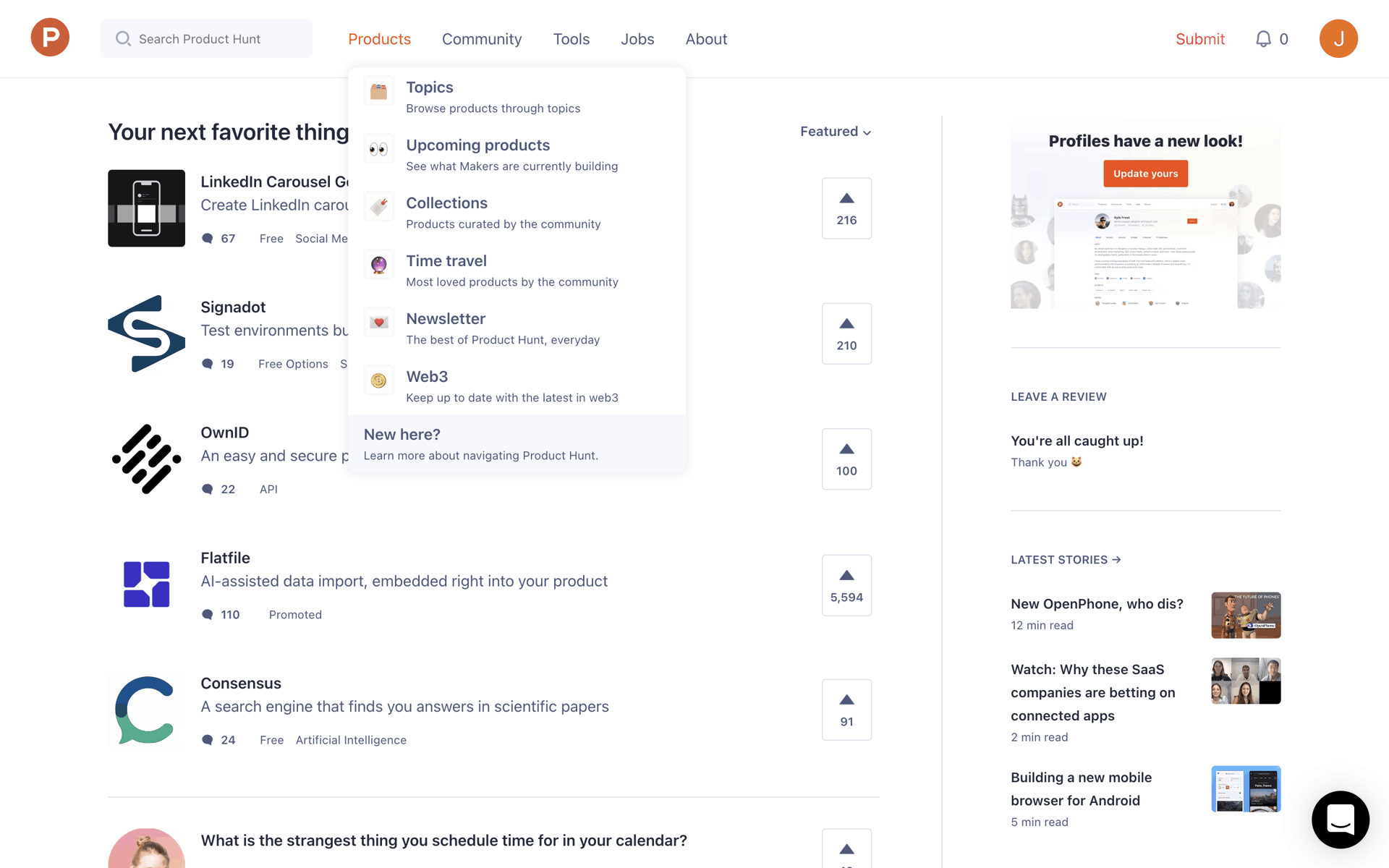
Task: Open the Tools menu
Action: coord(572,39)
